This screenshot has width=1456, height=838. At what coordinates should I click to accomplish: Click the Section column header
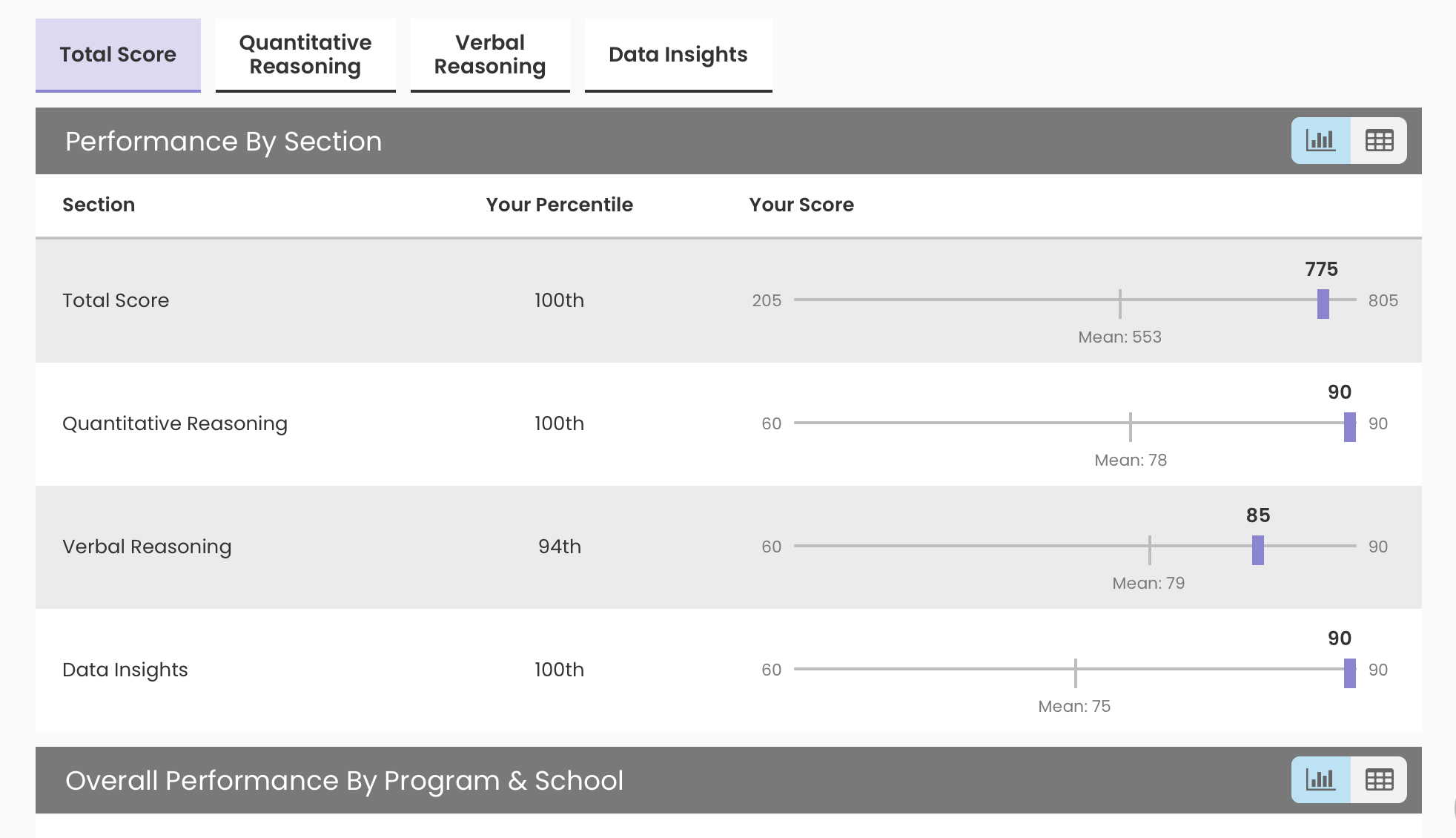(99, 205)
